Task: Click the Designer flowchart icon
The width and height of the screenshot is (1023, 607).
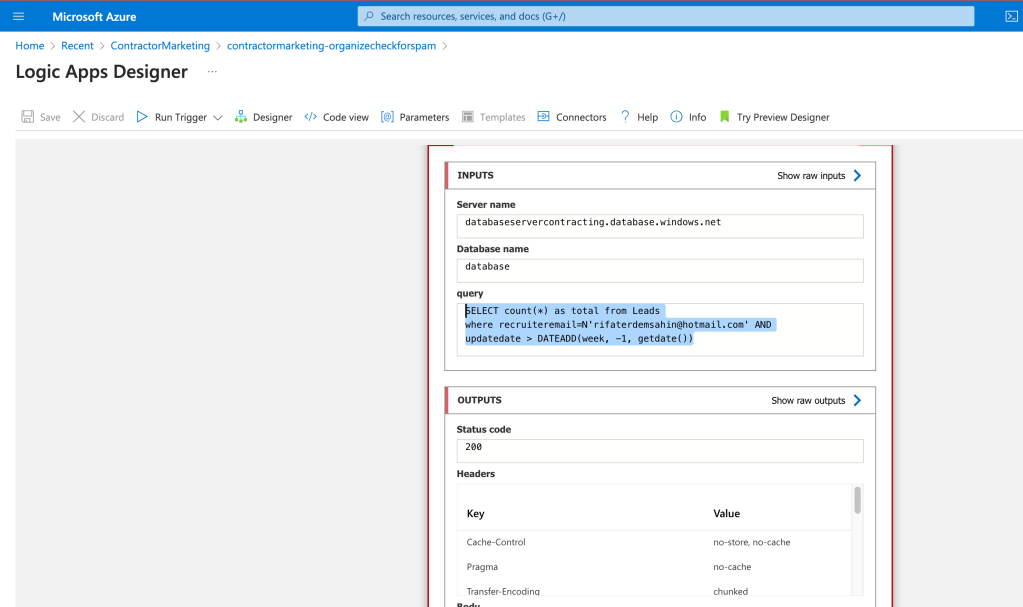Action: tap(241, 117)
